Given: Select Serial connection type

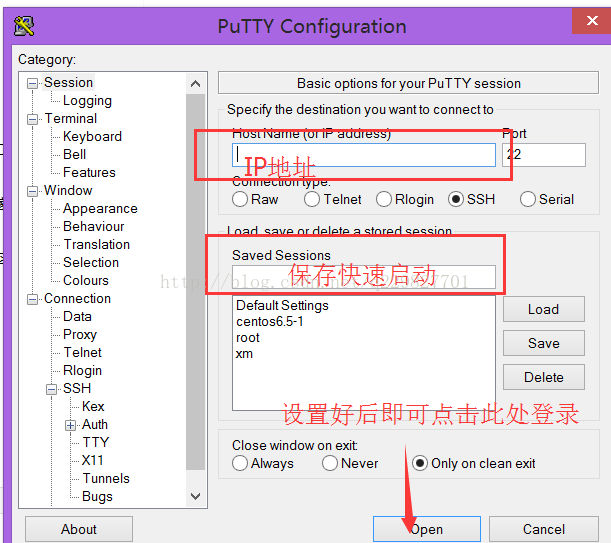Looking at the screenshot, I should [x=528, y=199].
